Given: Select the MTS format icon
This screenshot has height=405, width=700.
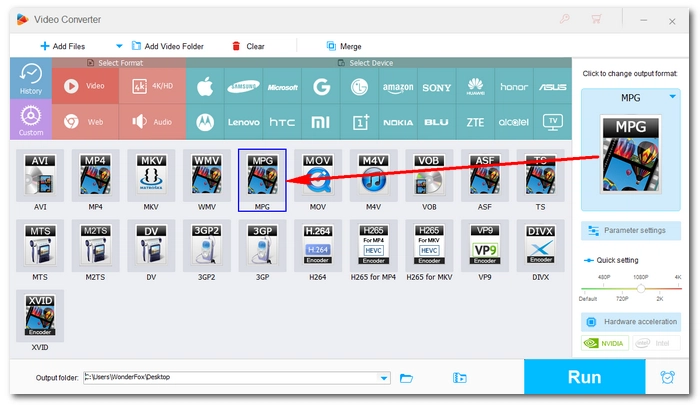Looking at the screenshot, I should pos(40,246).
